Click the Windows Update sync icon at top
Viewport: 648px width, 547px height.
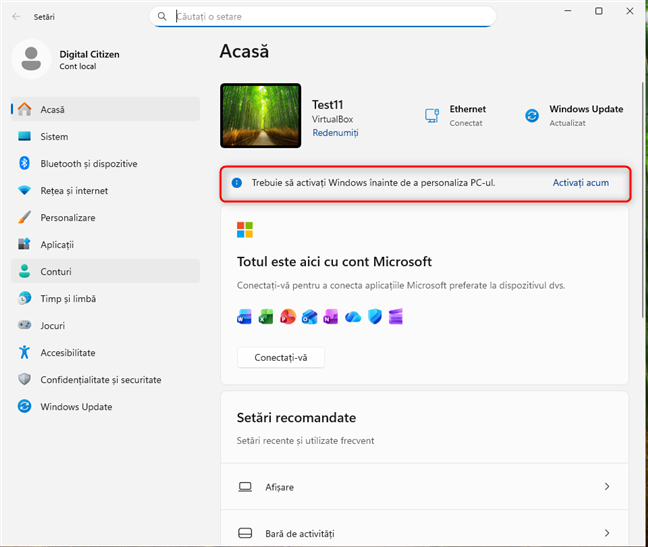[x=532, y=115]
